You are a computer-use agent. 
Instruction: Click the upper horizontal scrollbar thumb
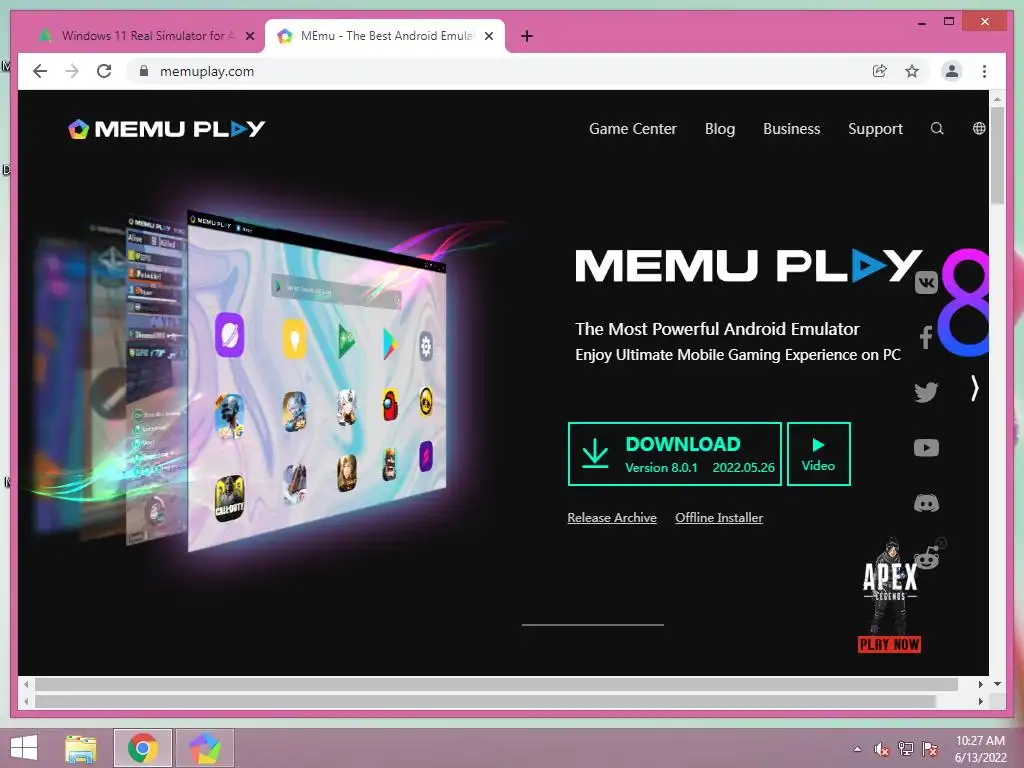pyautogui.click(x=496, y=684)
